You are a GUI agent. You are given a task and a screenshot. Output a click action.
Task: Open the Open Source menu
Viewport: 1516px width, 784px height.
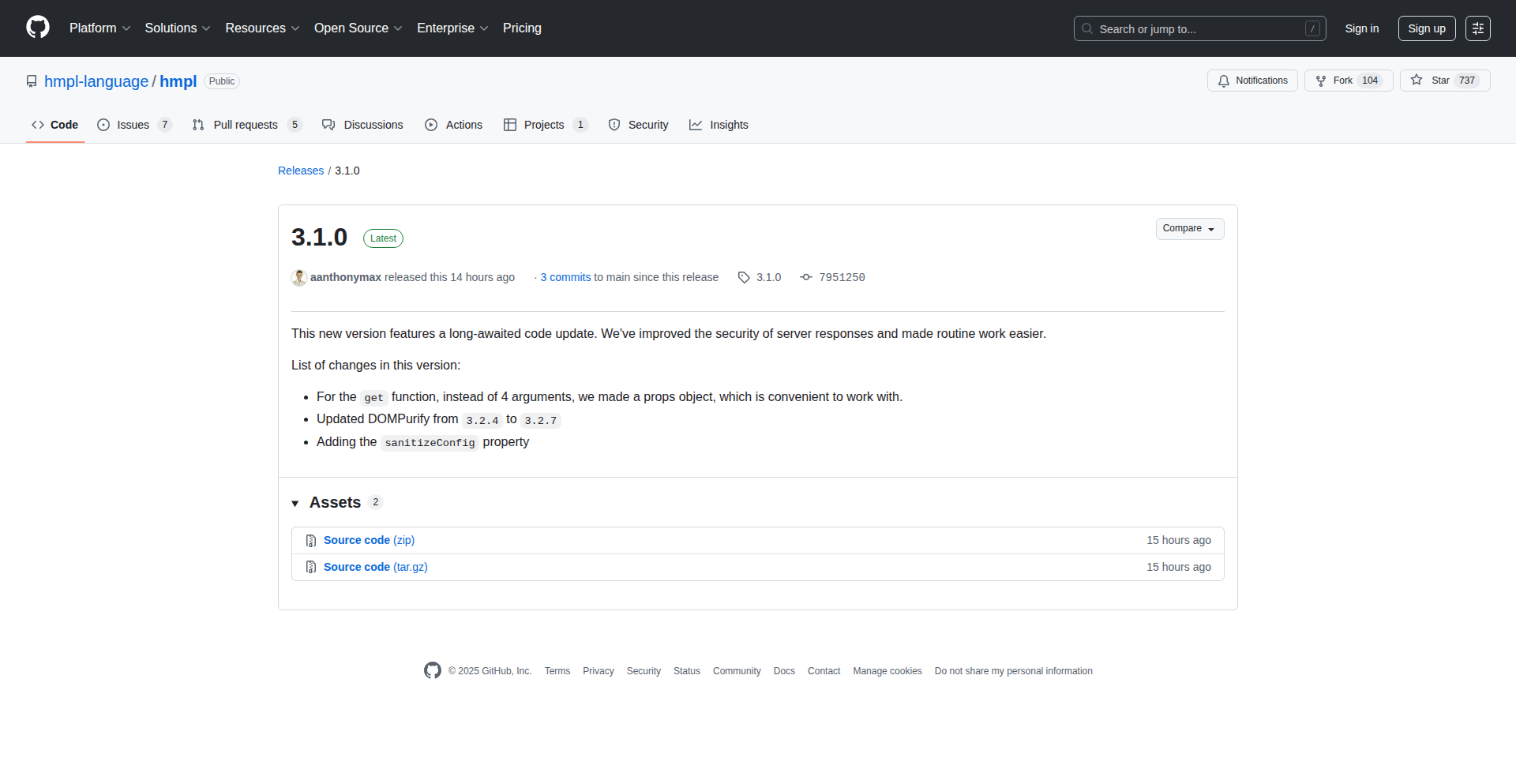[357, 28]
